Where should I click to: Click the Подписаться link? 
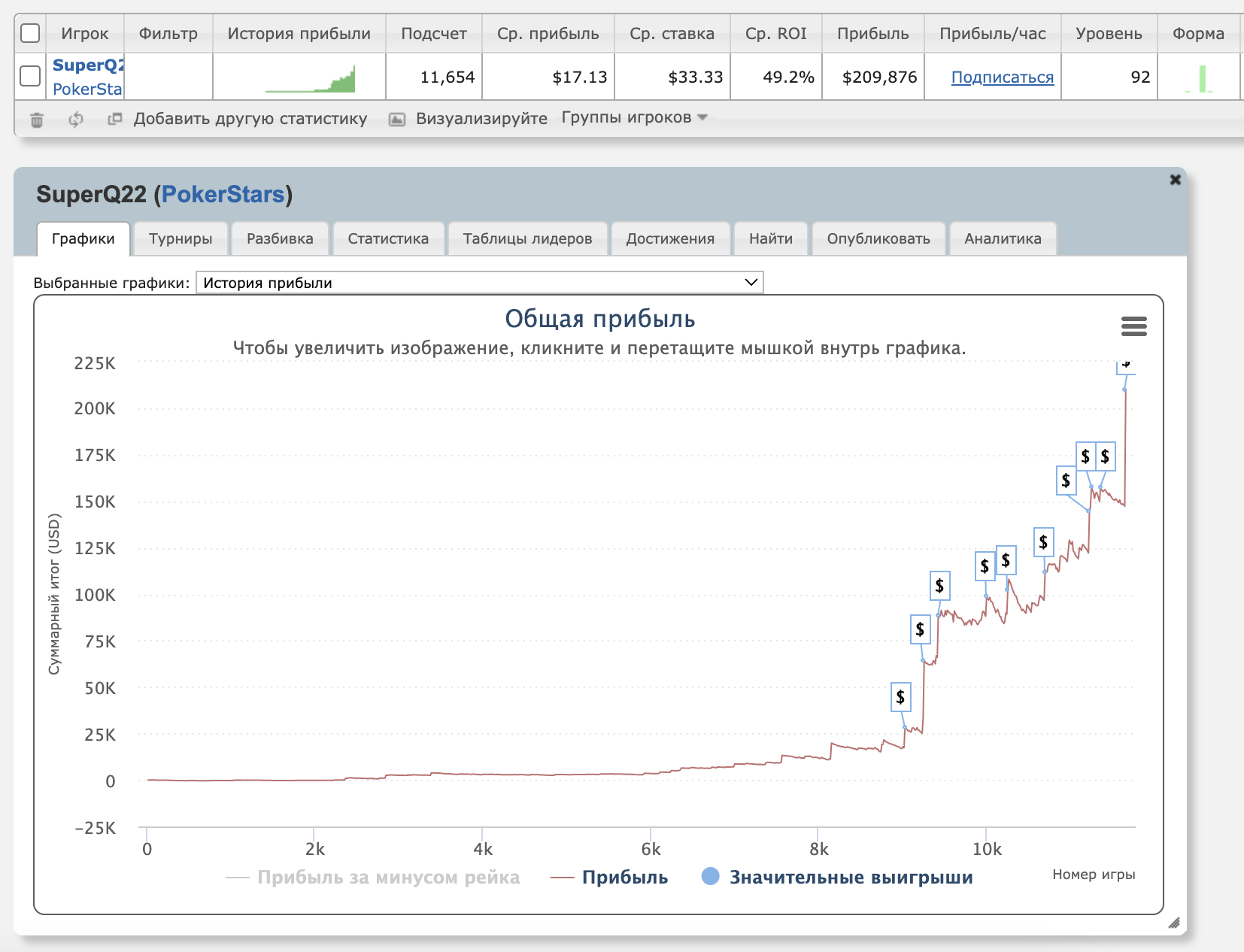(1002, 77)
